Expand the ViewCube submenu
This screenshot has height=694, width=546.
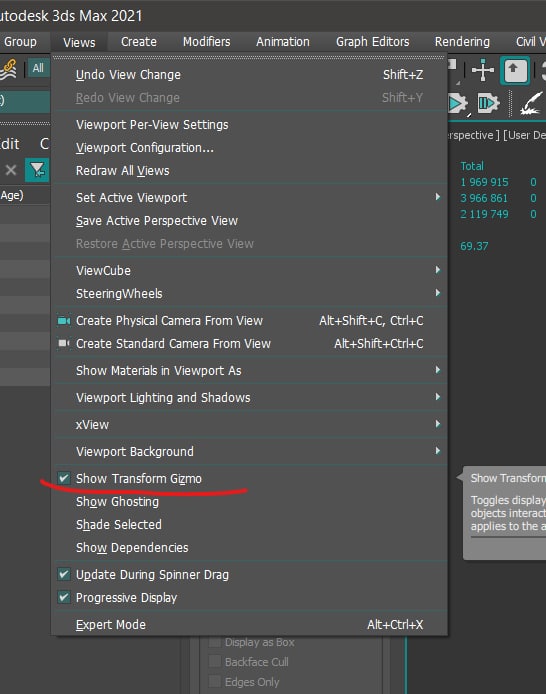pyautogui.click(x=249, y=271)
